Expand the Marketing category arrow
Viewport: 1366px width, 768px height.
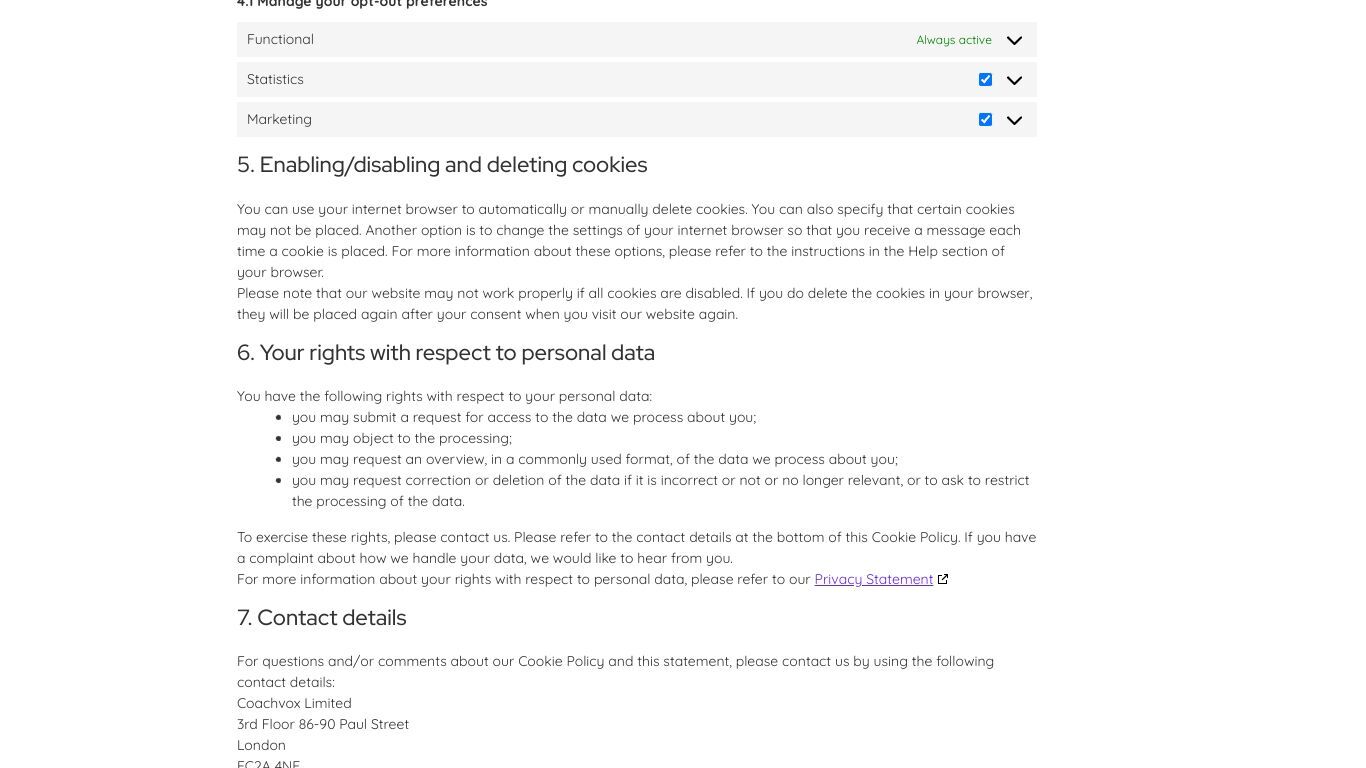[1014, 120]
